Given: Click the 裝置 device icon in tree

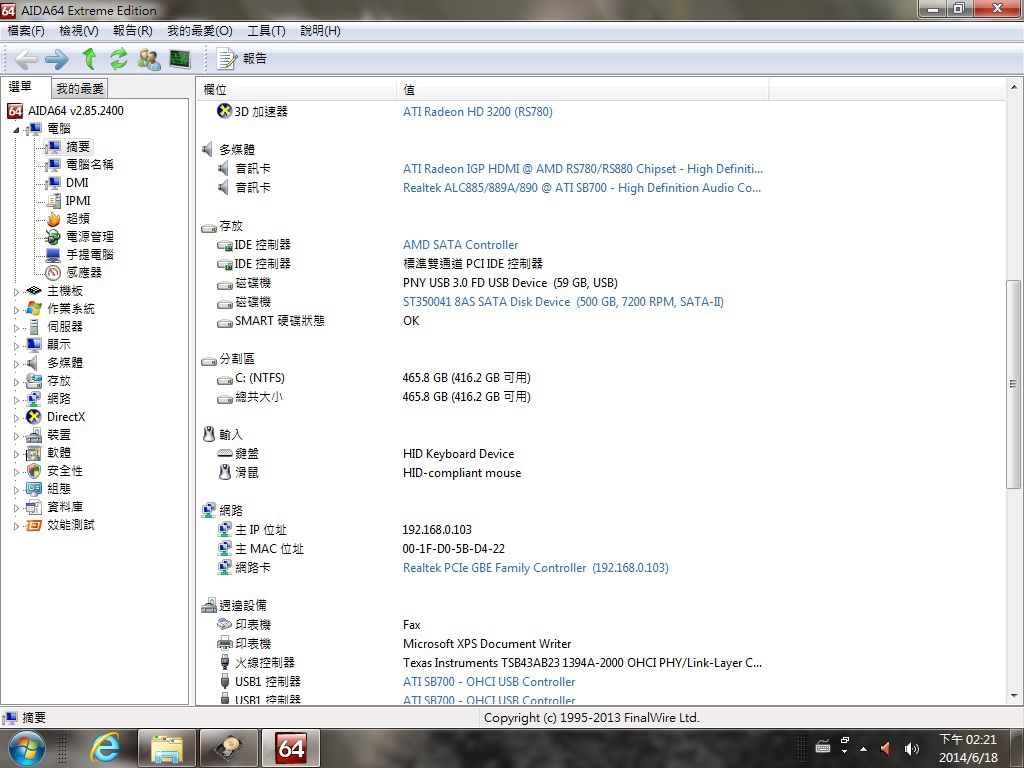Looking at the screenshot, I should (x=34, y=435).
